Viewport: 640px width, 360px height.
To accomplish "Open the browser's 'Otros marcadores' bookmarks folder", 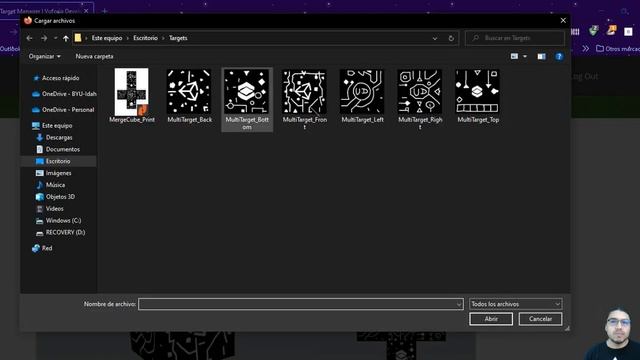I will (x=618, y=49).
